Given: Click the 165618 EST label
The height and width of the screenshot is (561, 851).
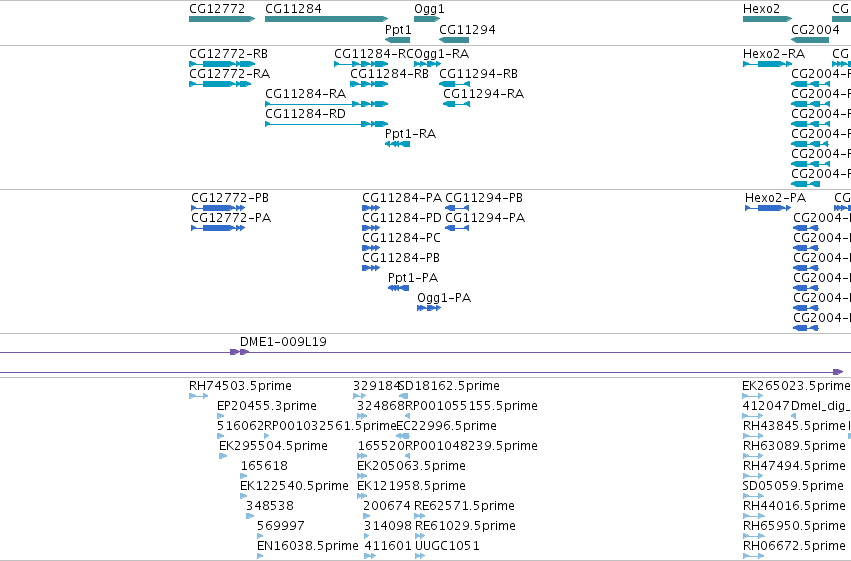Looking at the screenshot, I should [x=264, y=466].
